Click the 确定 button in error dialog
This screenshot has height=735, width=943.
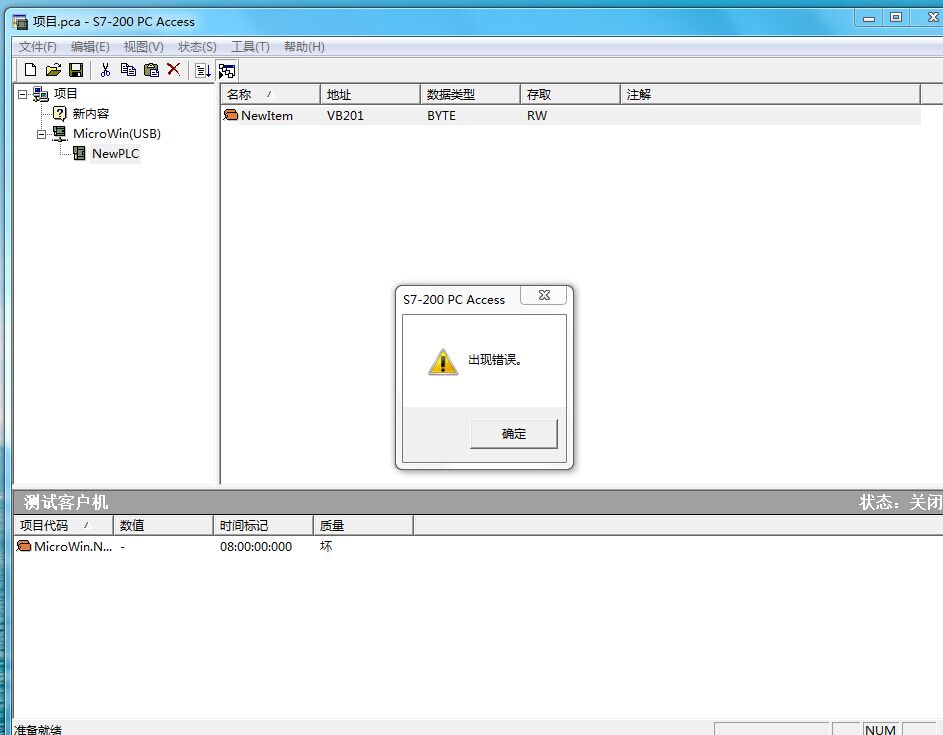[x=514, y=434]
